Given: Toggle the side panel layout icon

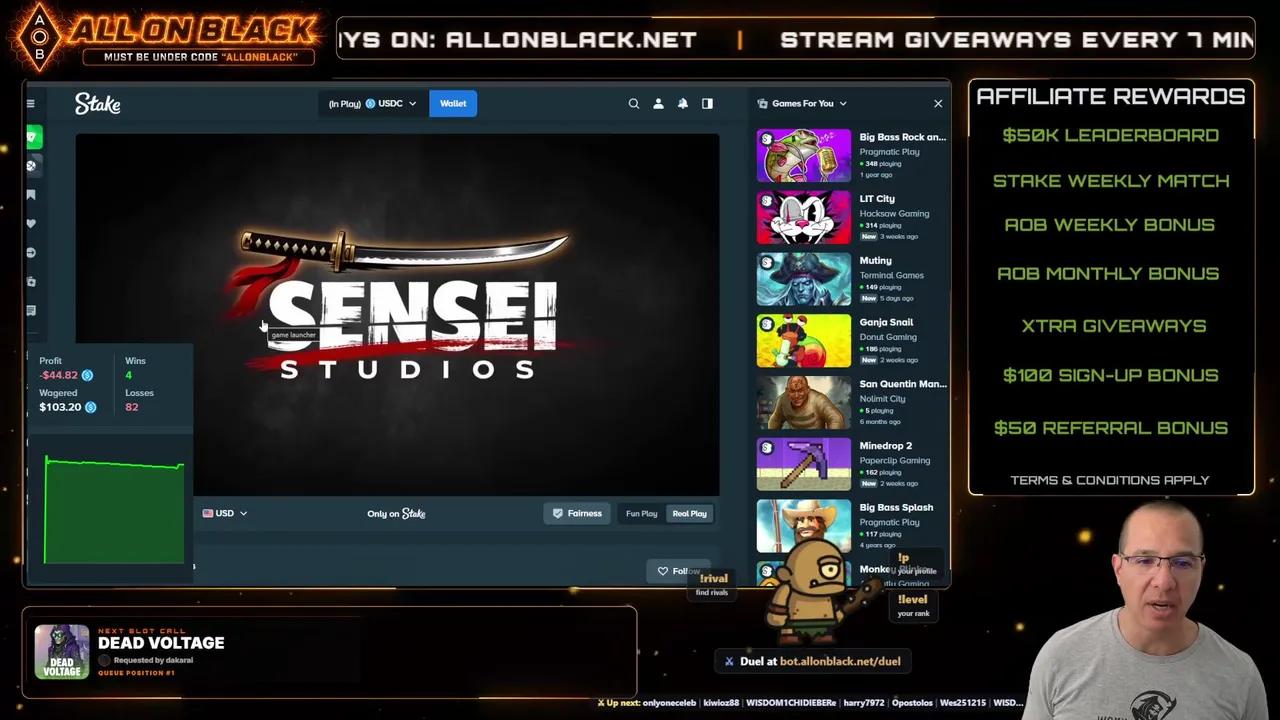Looking at the screenshot, I should [707, 104].
